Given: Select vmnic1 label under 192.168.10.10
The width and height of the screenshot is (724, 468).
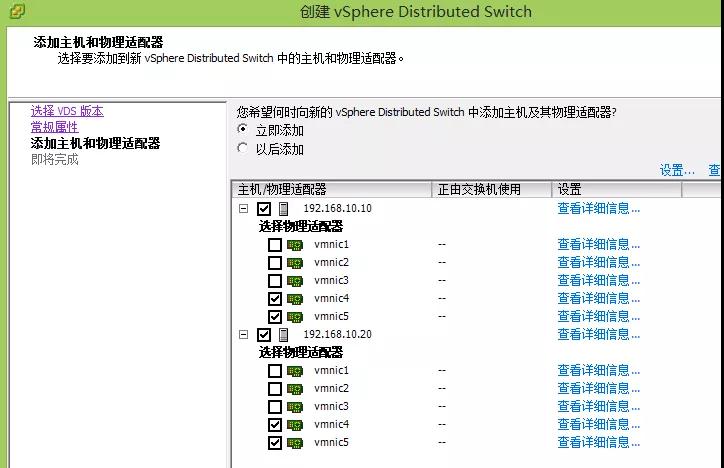Looking at the screenshot, I should tap(332, 245).
